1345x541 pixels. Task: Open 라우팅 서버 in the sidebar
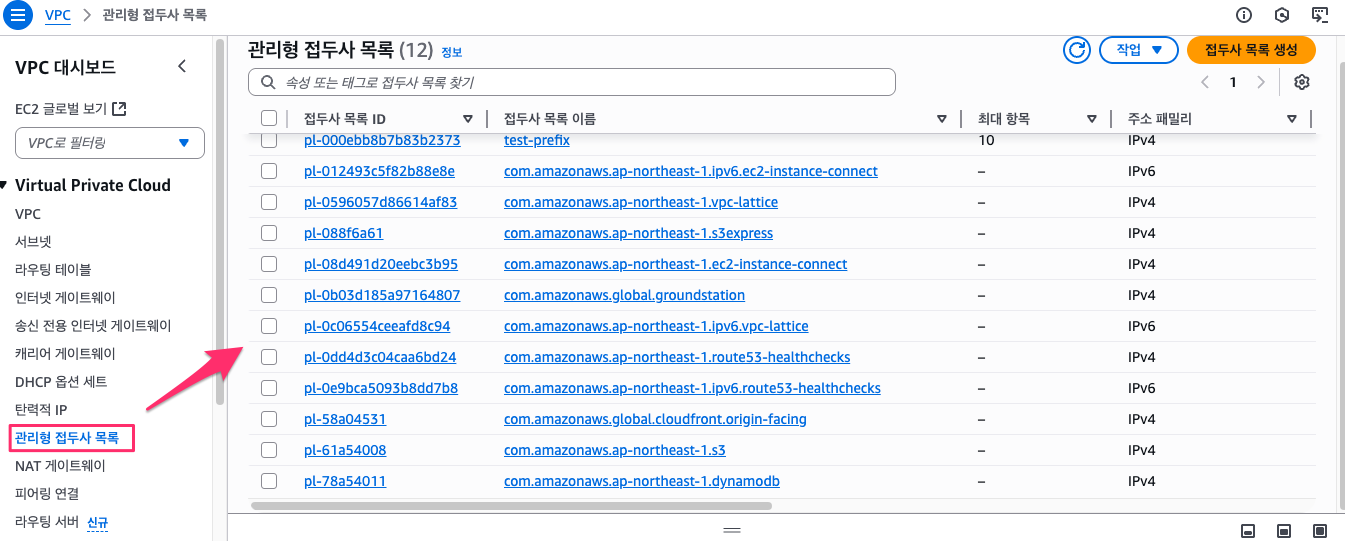[x=47, y=522]
